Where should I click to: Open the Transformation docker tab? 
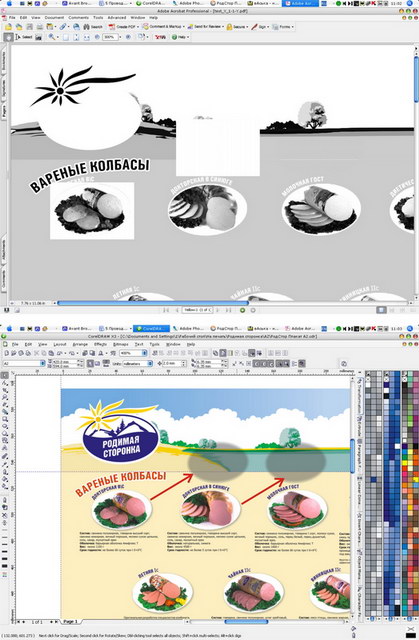(360, 396)
